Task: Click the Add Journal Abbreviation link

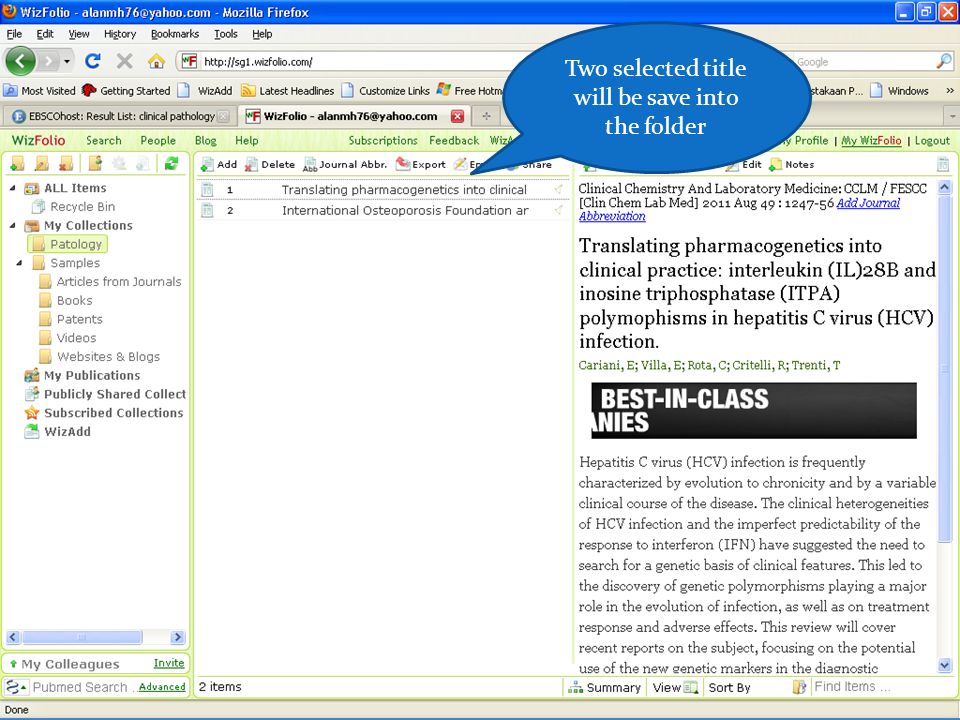Action: click(740, 209)
